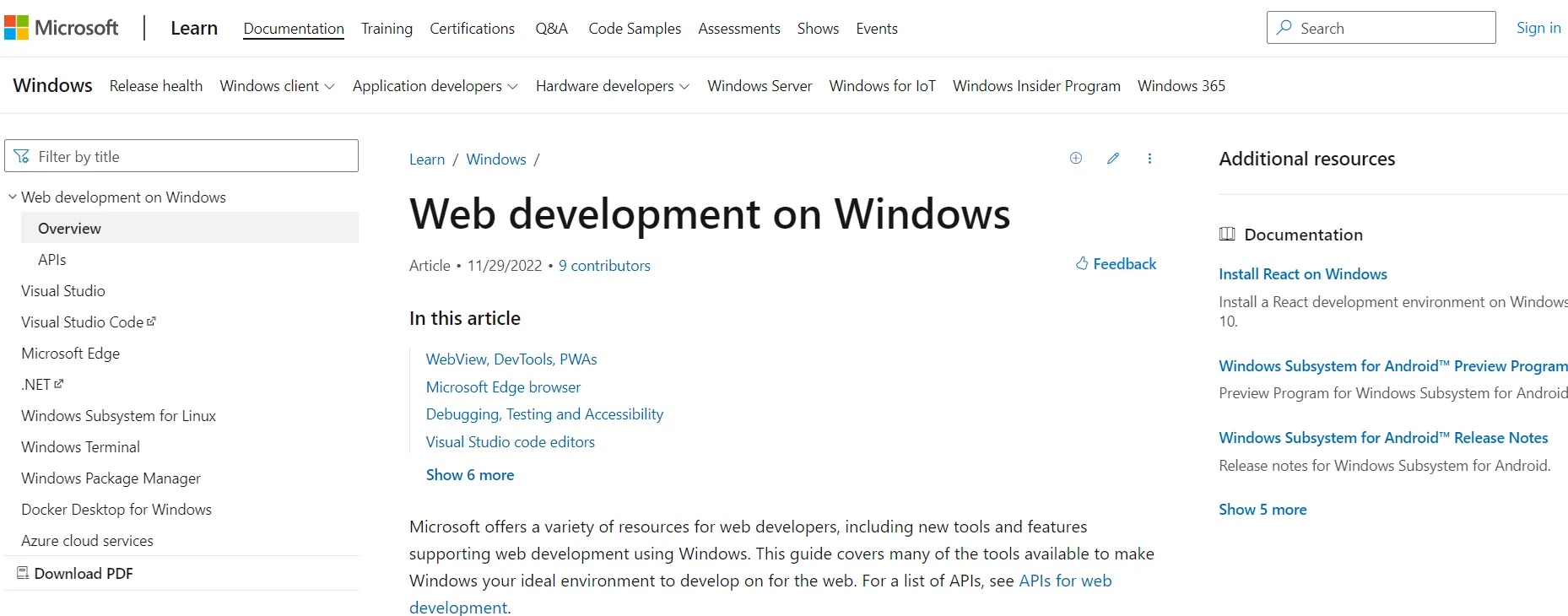
Task: Click the Documentation book icon
Action: (x=1227, y=234)
